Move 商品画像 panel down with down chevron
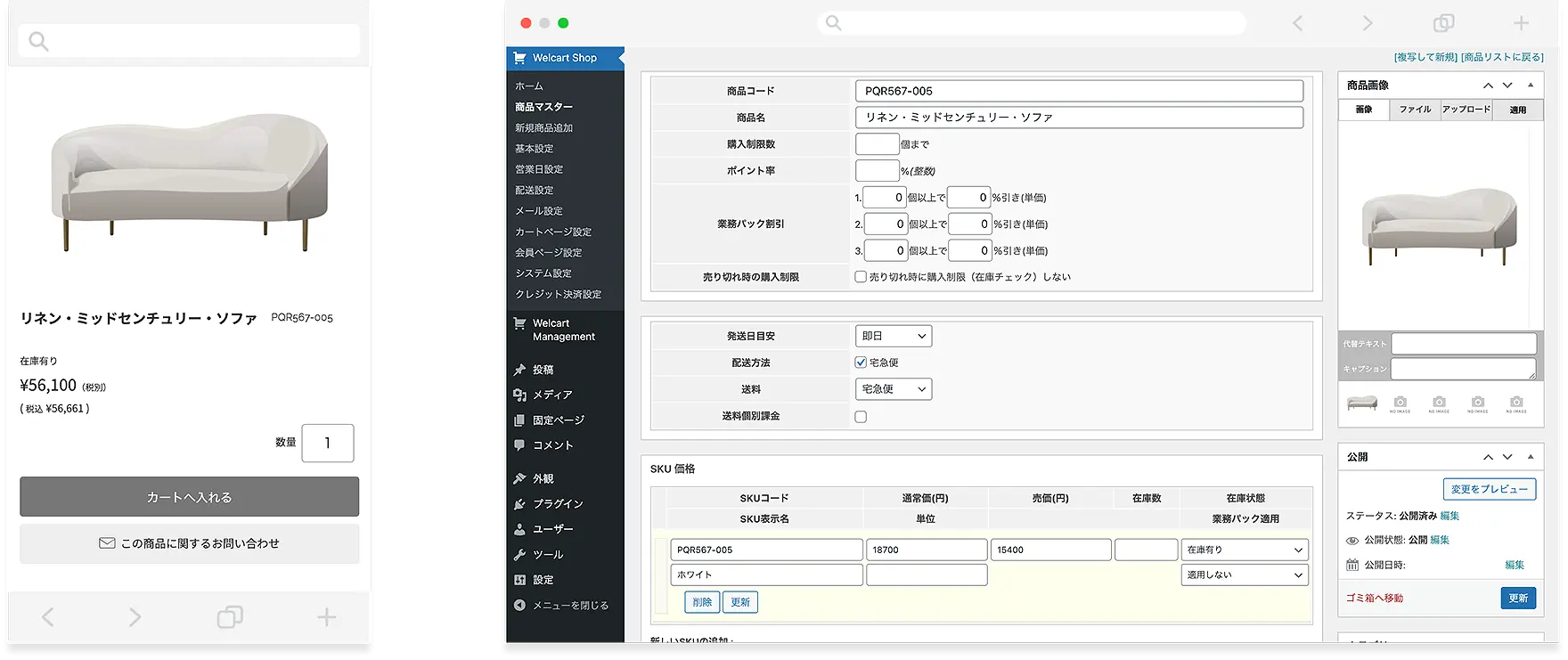1568x660 pixels. (x=1507, y=86)
